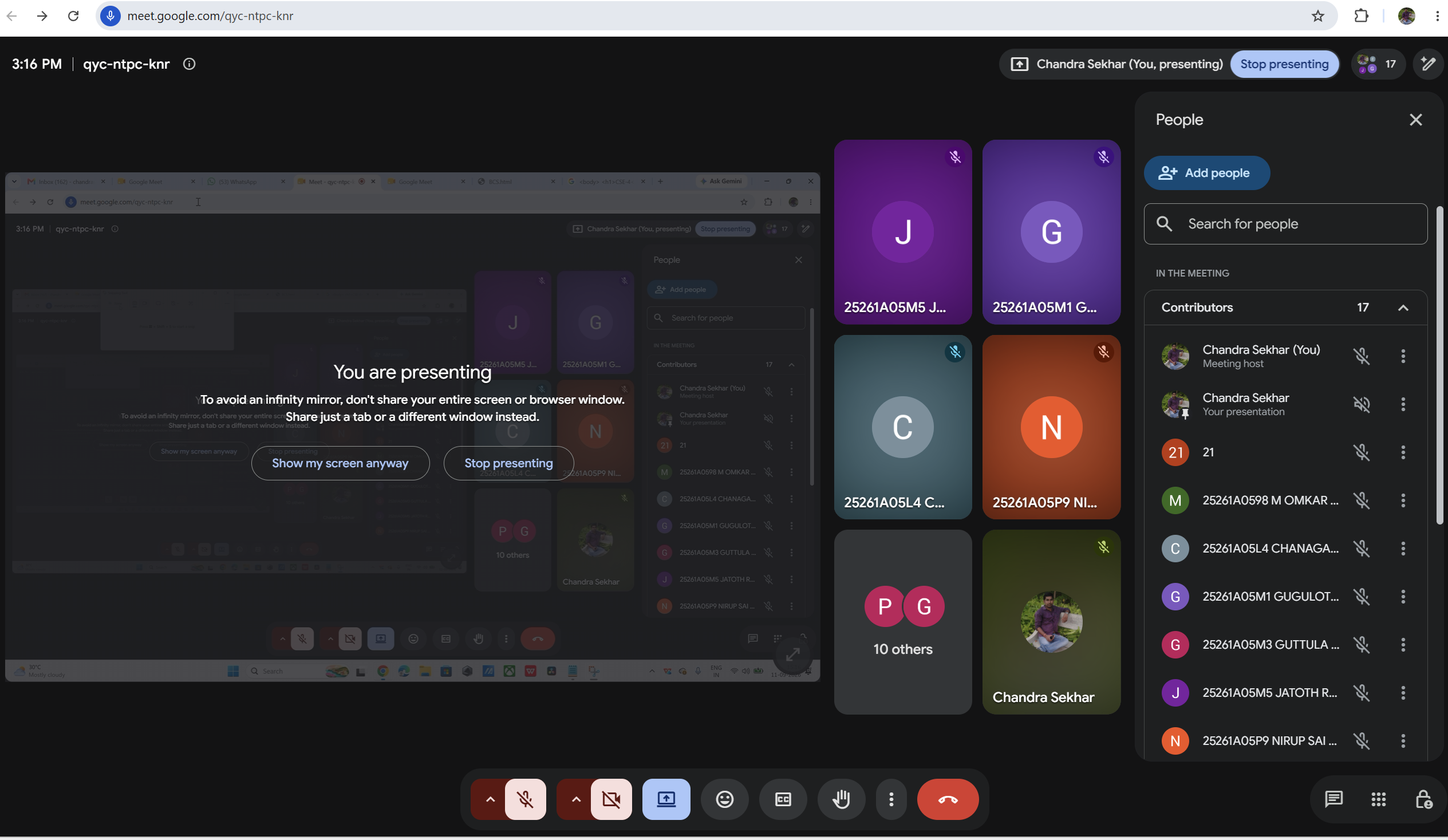Screen dimensions: 1448x840
Task: Open more actions for 25261A05M5 JATOTH
Action: pos(1403,693)
